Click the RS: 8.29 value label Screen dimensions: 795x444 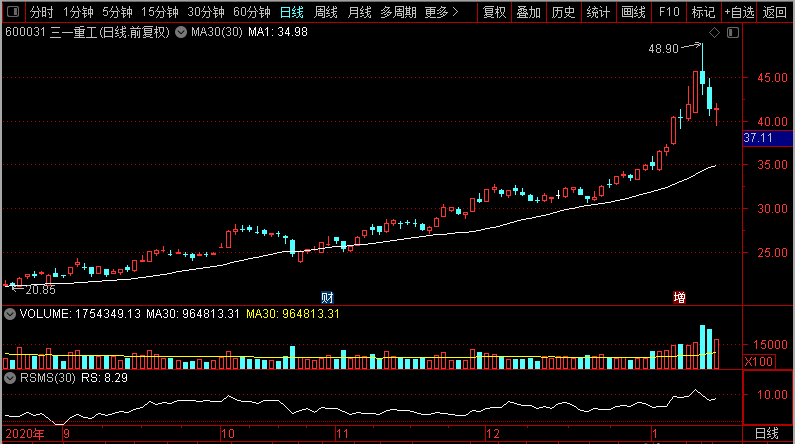pyautogui.click(x=104, y=378)
